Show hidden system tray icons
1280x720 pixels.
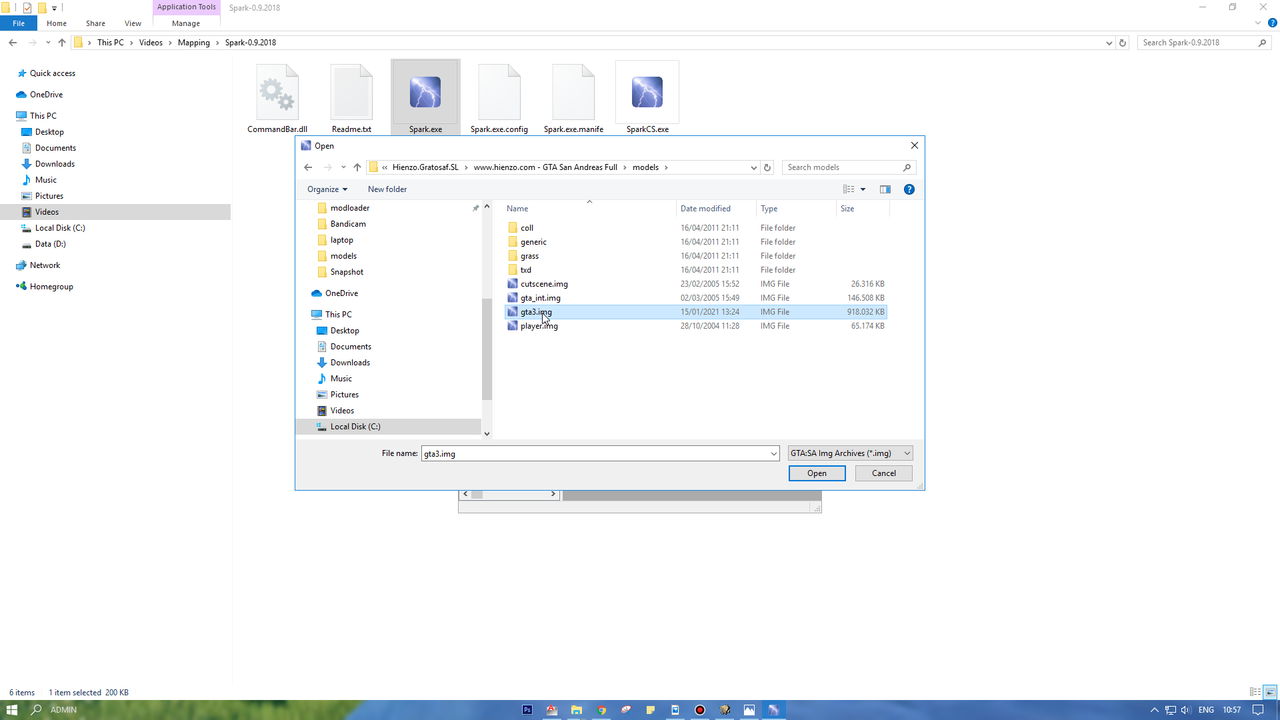[1155, 710]
